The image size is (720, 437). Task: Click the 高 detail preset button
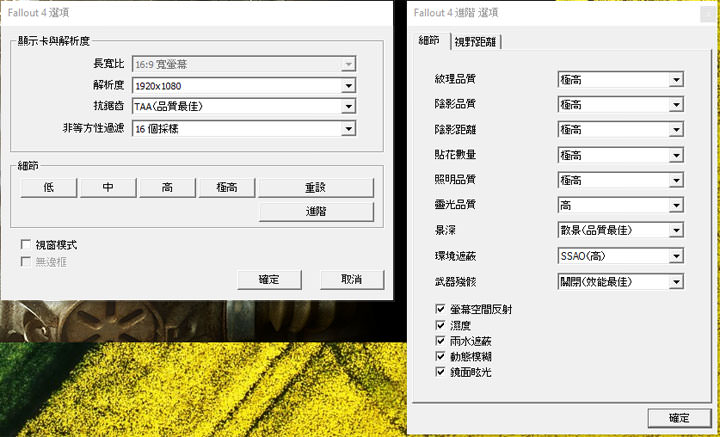point(167,188)
